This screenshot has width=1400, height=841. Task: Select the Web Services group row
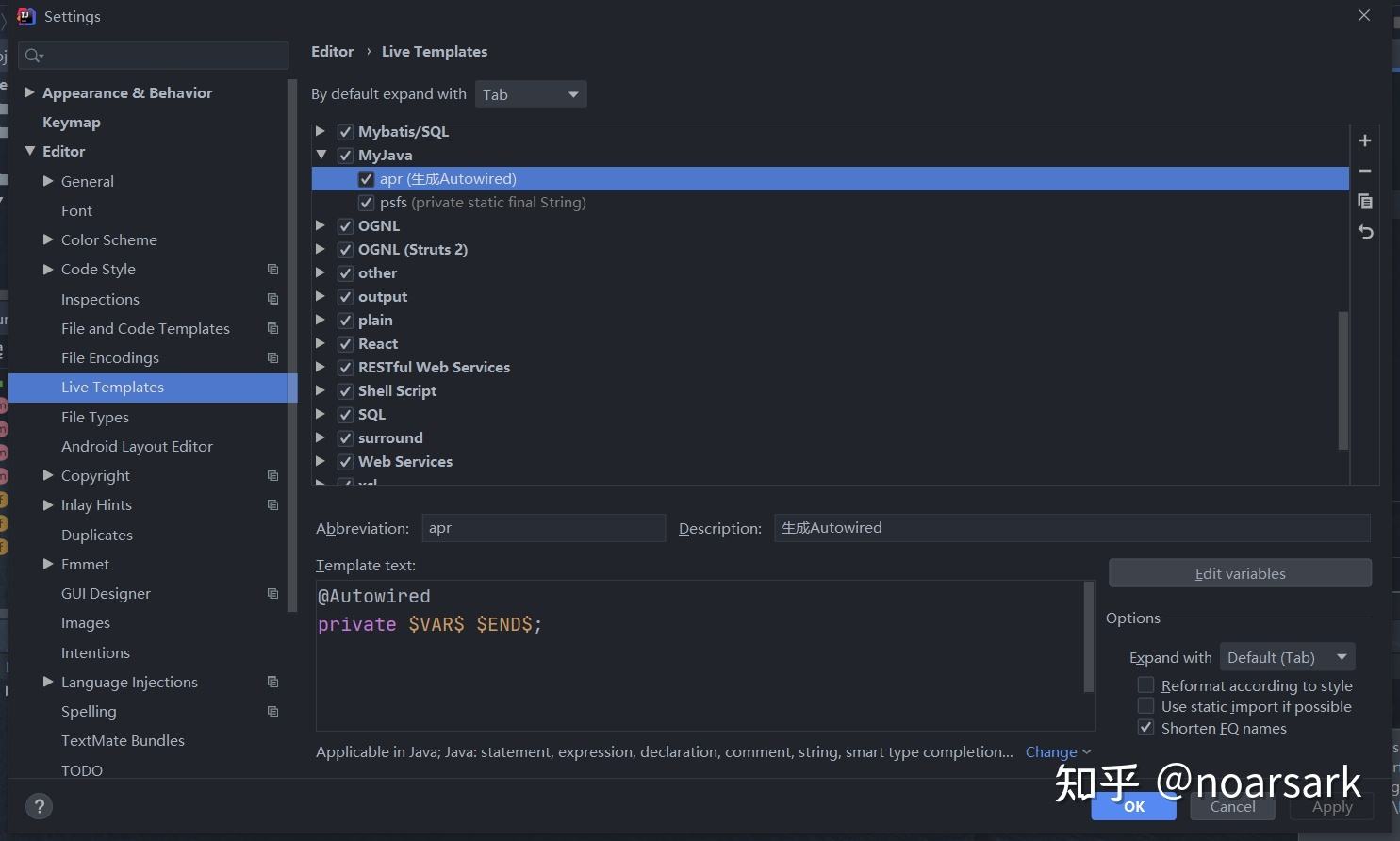click(831, 462)
